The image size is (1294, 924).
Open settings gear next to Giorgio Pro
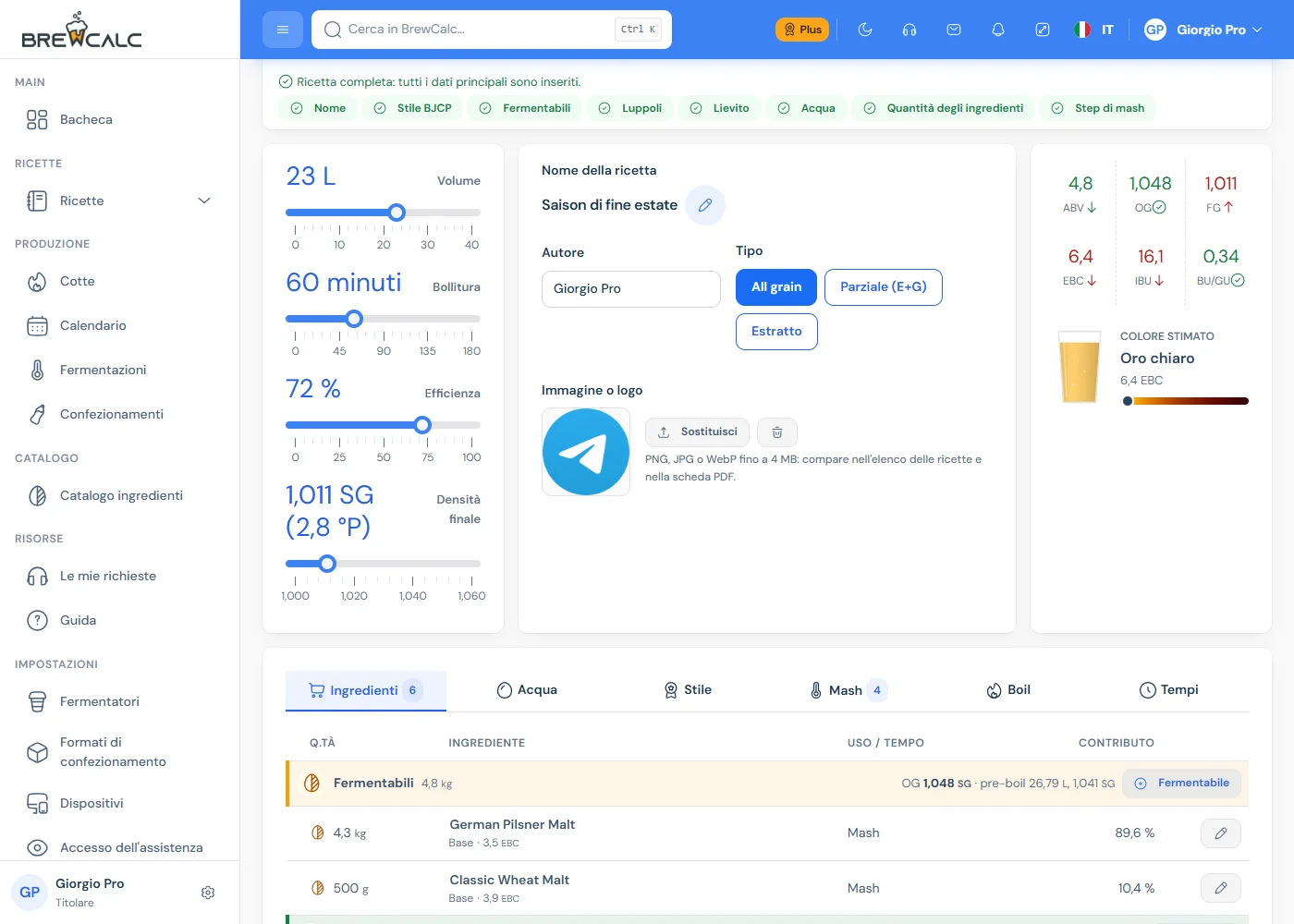coord(208,893)
